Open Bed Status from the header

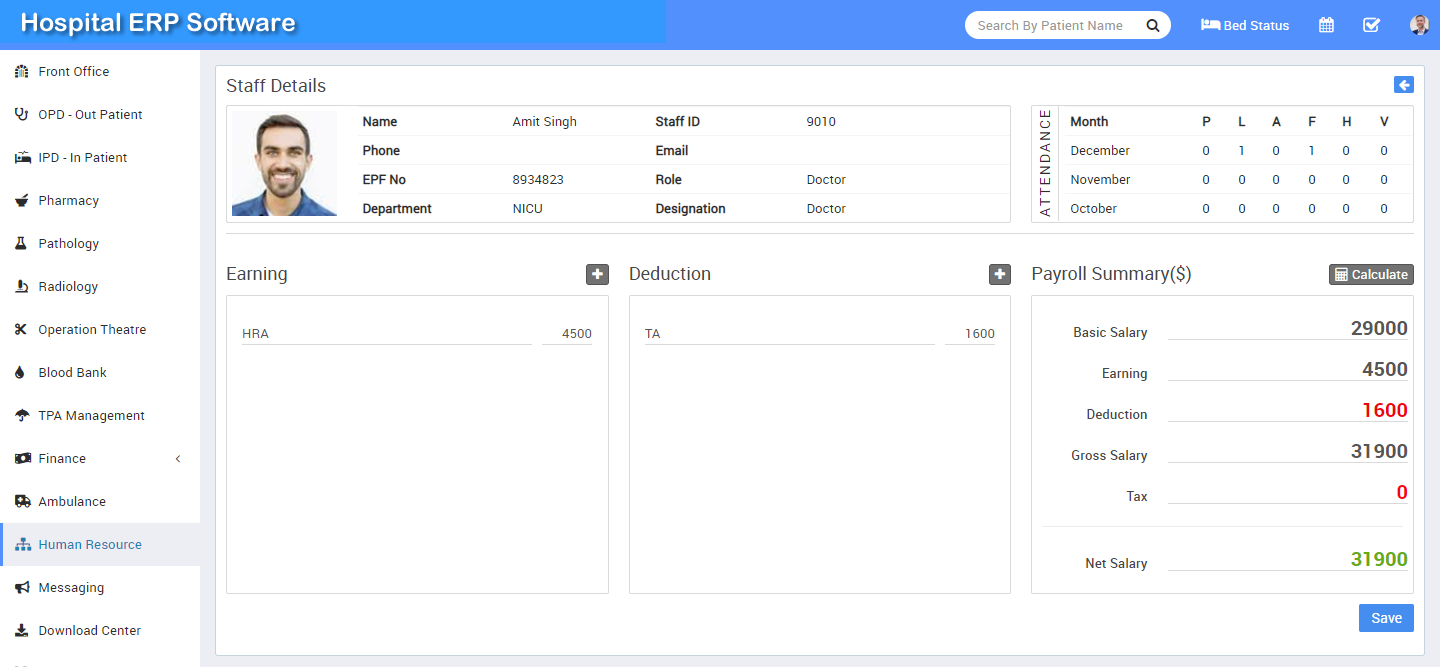1245,25
